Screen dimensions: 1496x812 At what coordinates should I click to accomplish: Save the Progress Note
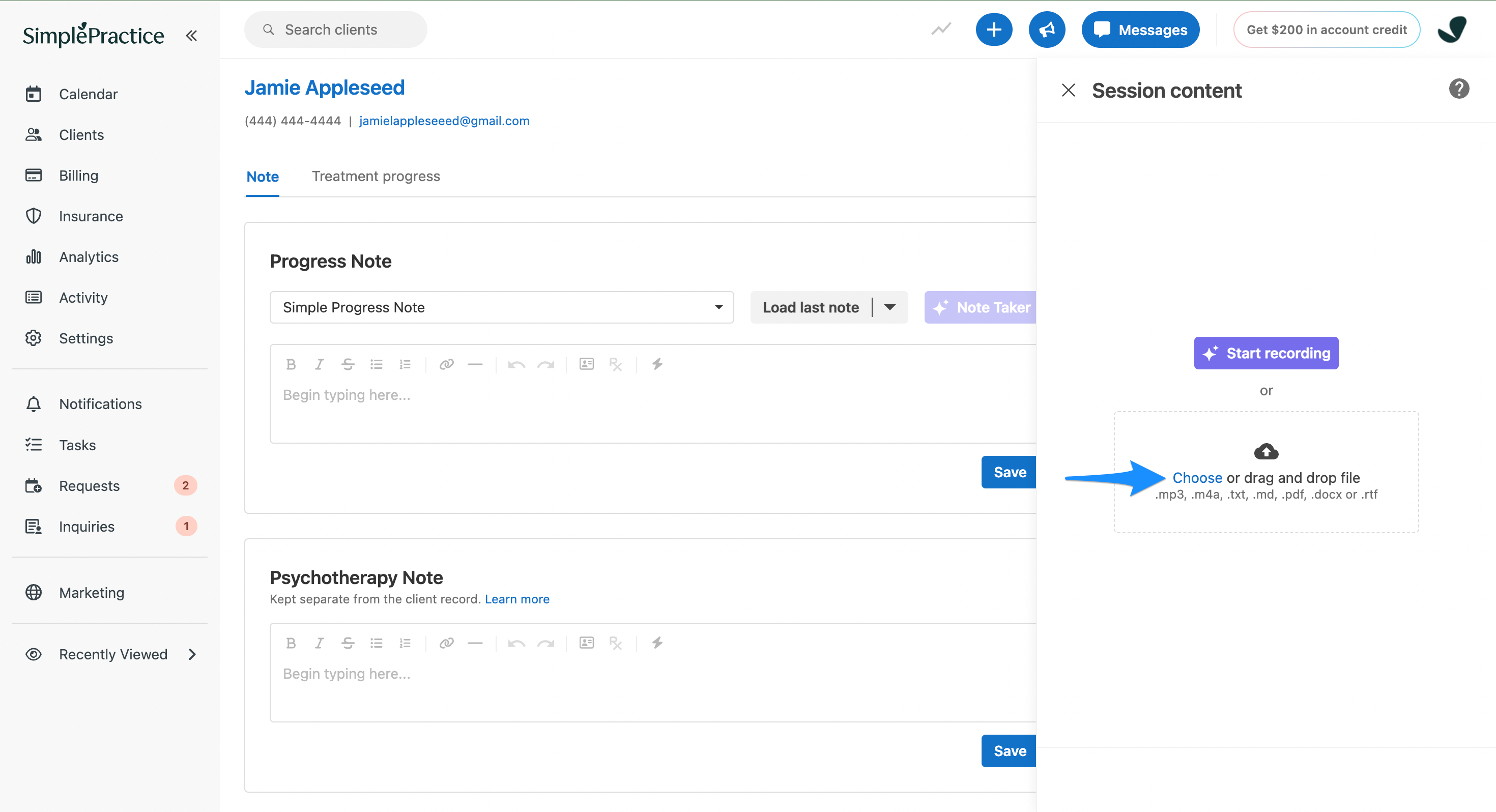tap(1010, 472)
